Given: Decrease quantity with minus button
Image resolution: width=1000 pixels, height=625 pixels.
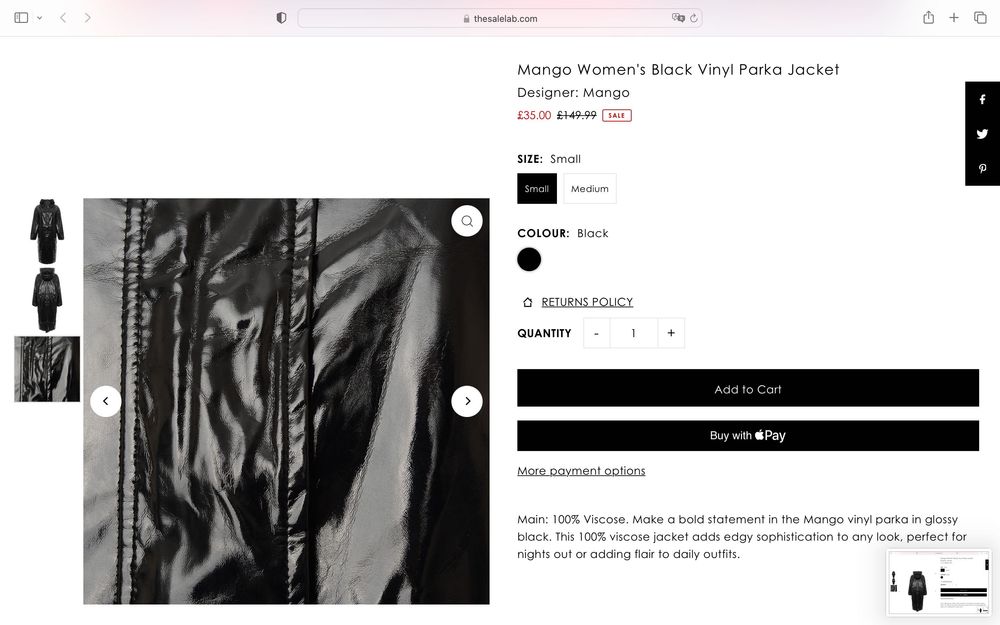Looking at the screenshot, I should pyautogui.click(x=597, y=333).
